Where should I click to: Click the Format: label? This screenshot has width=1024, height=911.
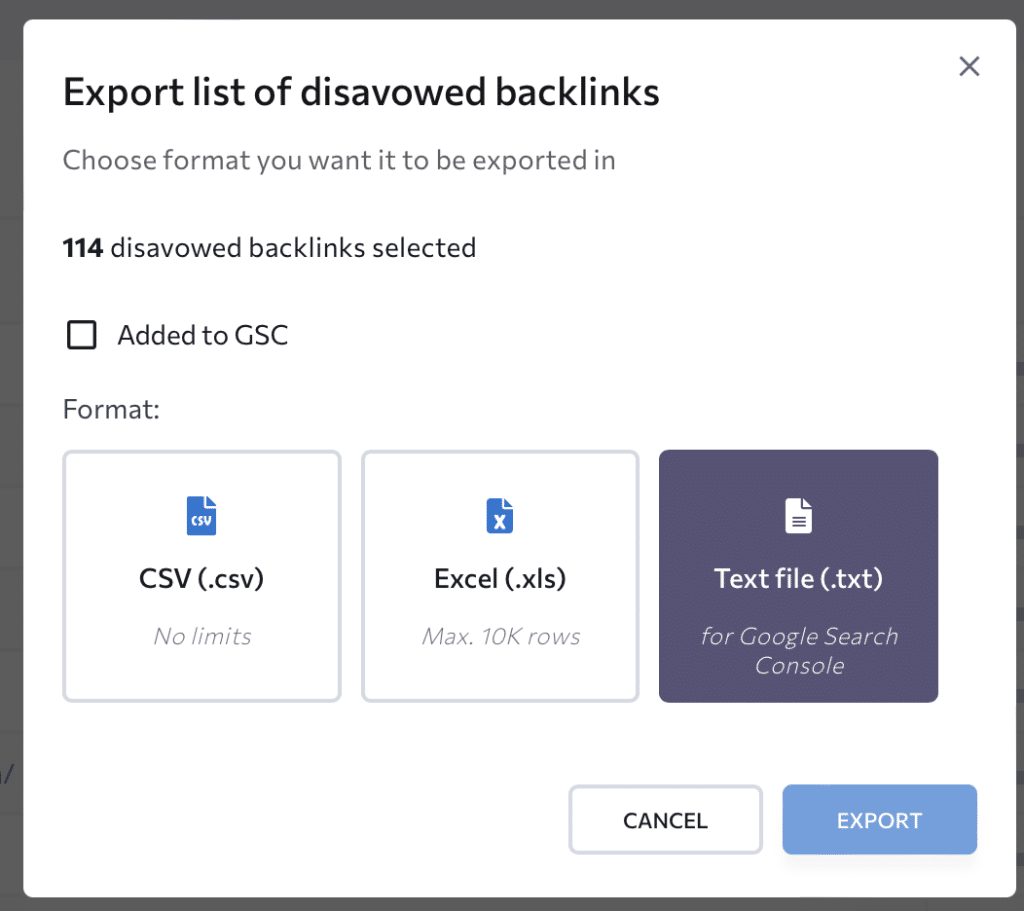click(111, 409)
